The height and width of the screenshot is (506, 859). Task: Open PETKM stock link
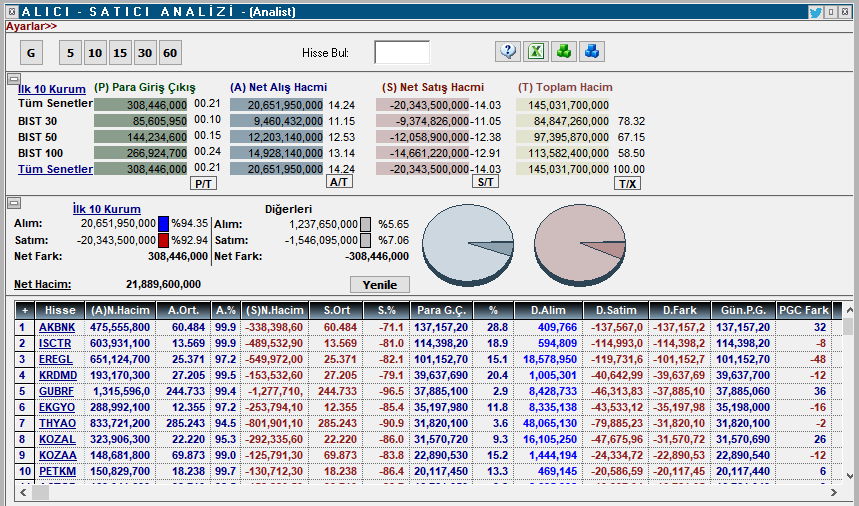[58, 472]
